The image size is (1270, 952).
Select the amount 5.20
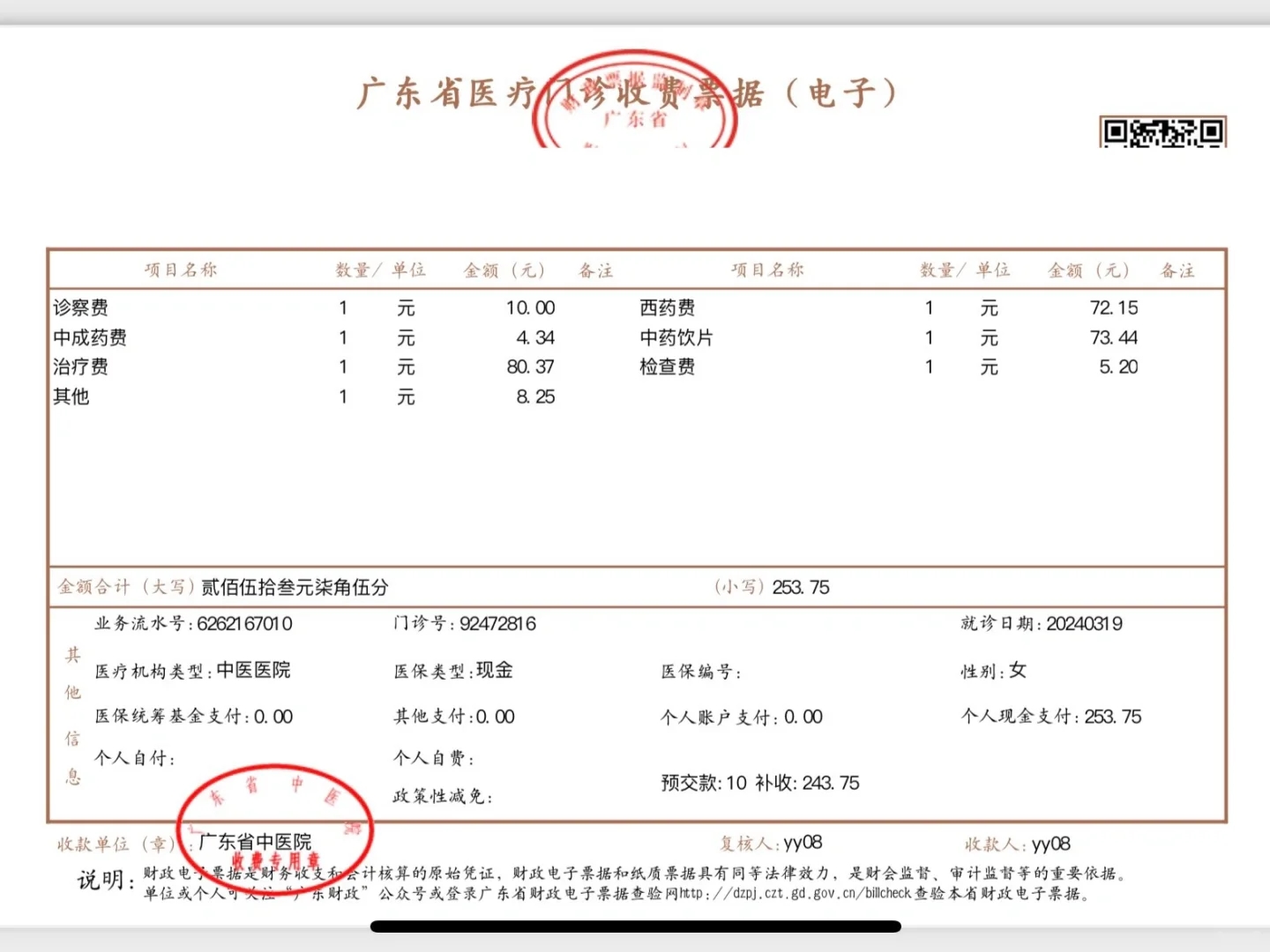(x=1118, y=367)
